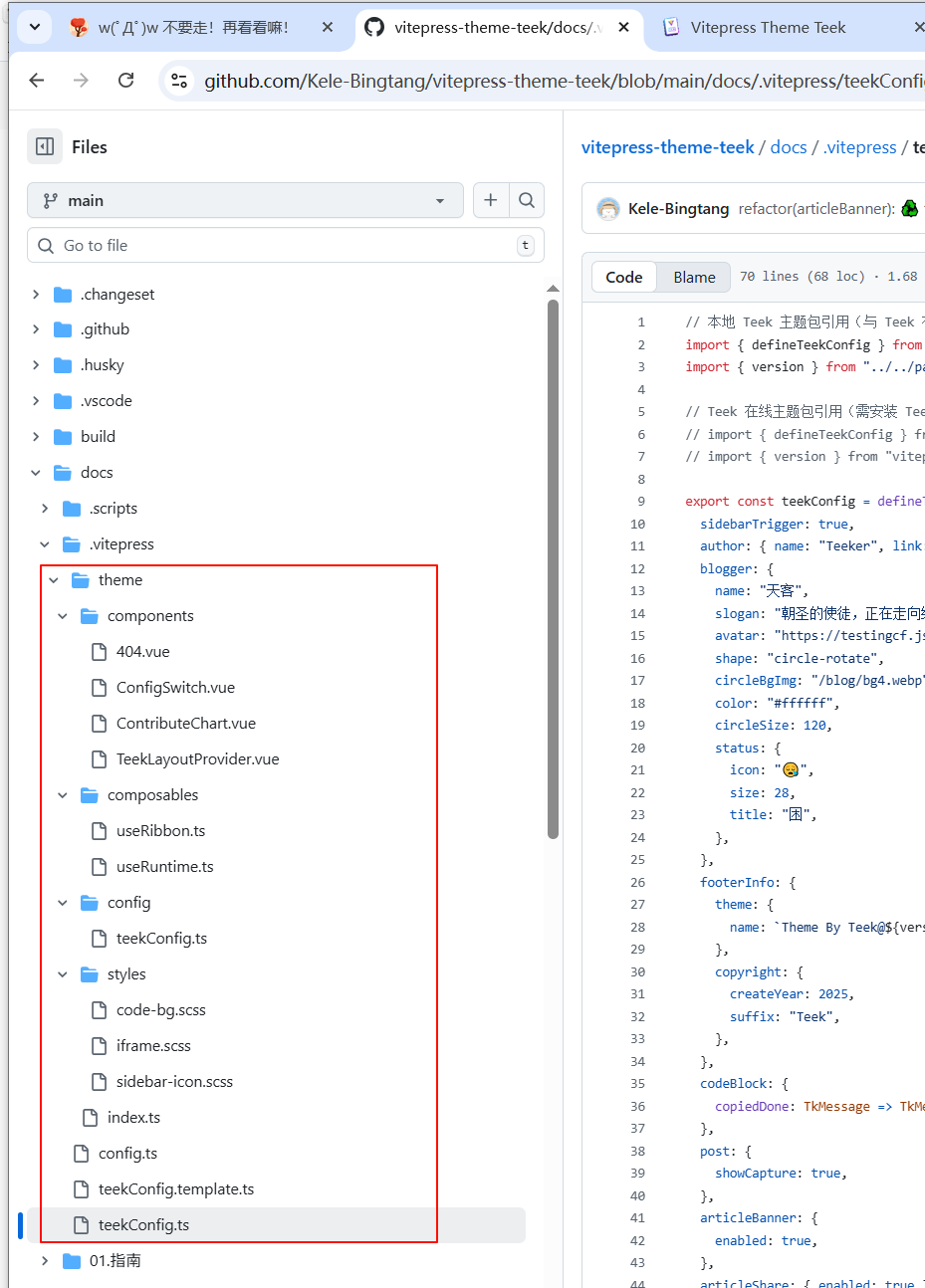This screenshot has height=1288, width=925.
Task: Switch to the Blame view
Action: [694, 277]
